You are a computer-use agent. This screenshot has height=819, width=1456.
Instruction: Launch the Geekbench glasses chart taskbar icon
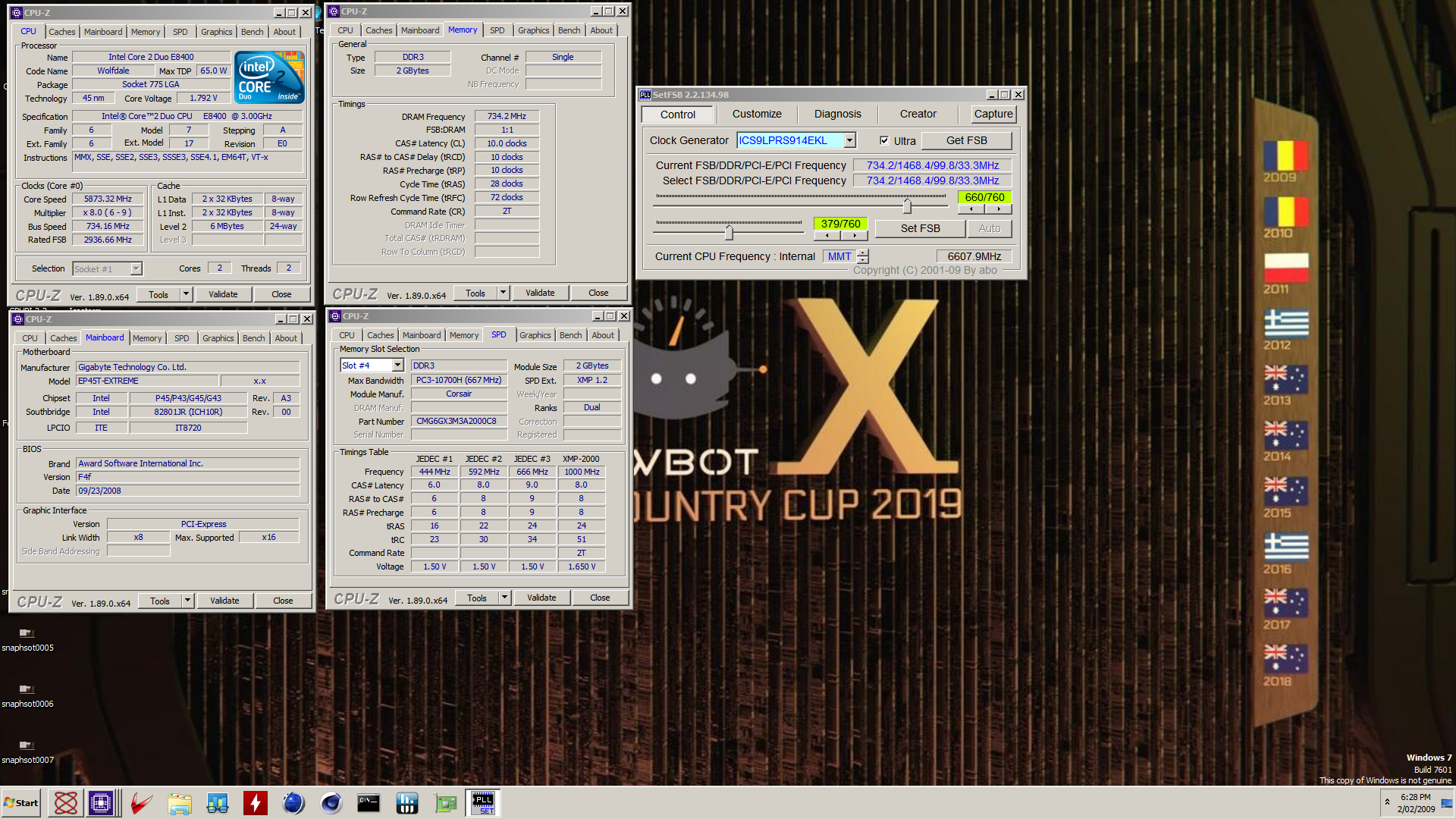coord(218,803)
